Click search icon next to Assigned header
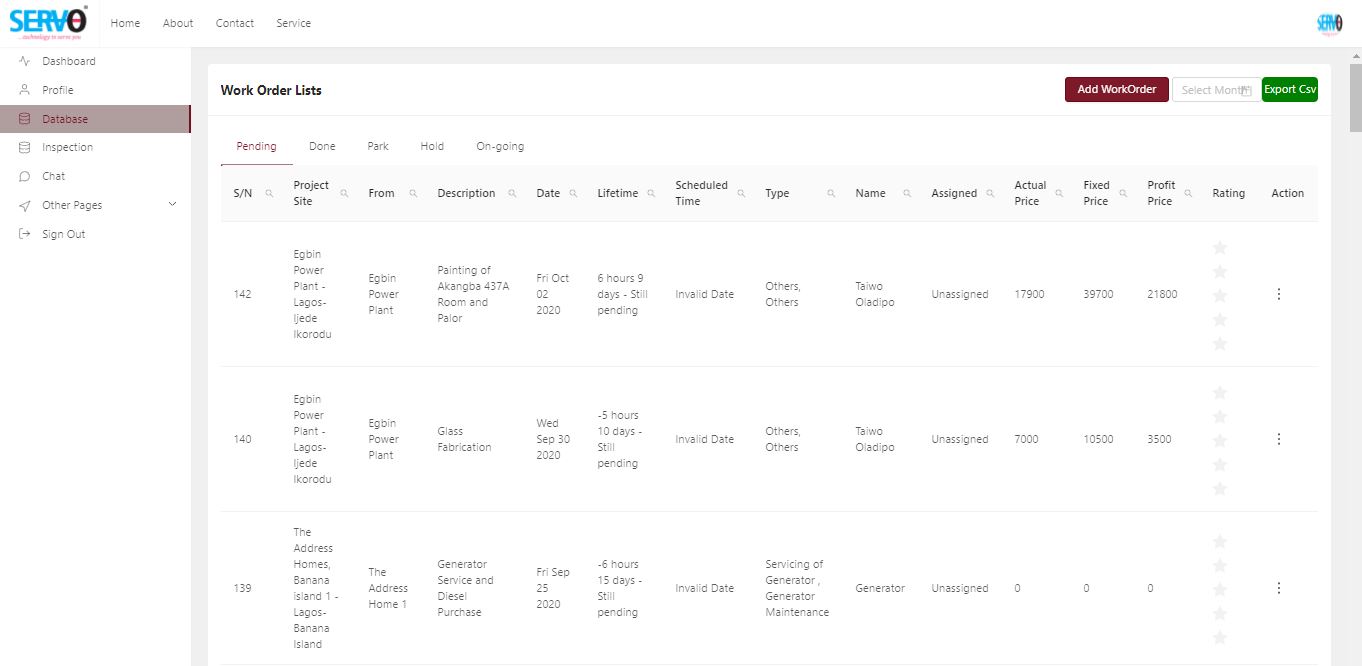 point(990,194)
